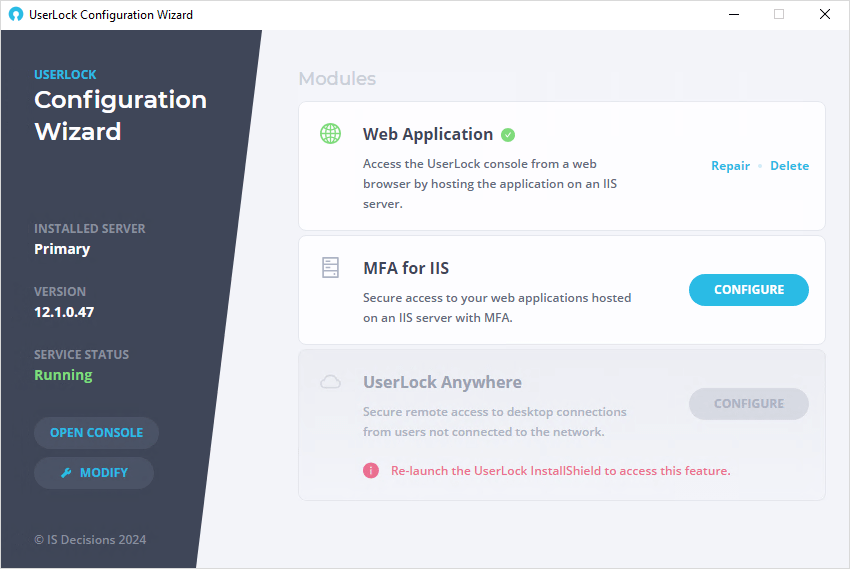The width and height of the screenshot is (850, 569).
Task: Click disabled UserLock Anywhere Configure button
Action: 749,404
